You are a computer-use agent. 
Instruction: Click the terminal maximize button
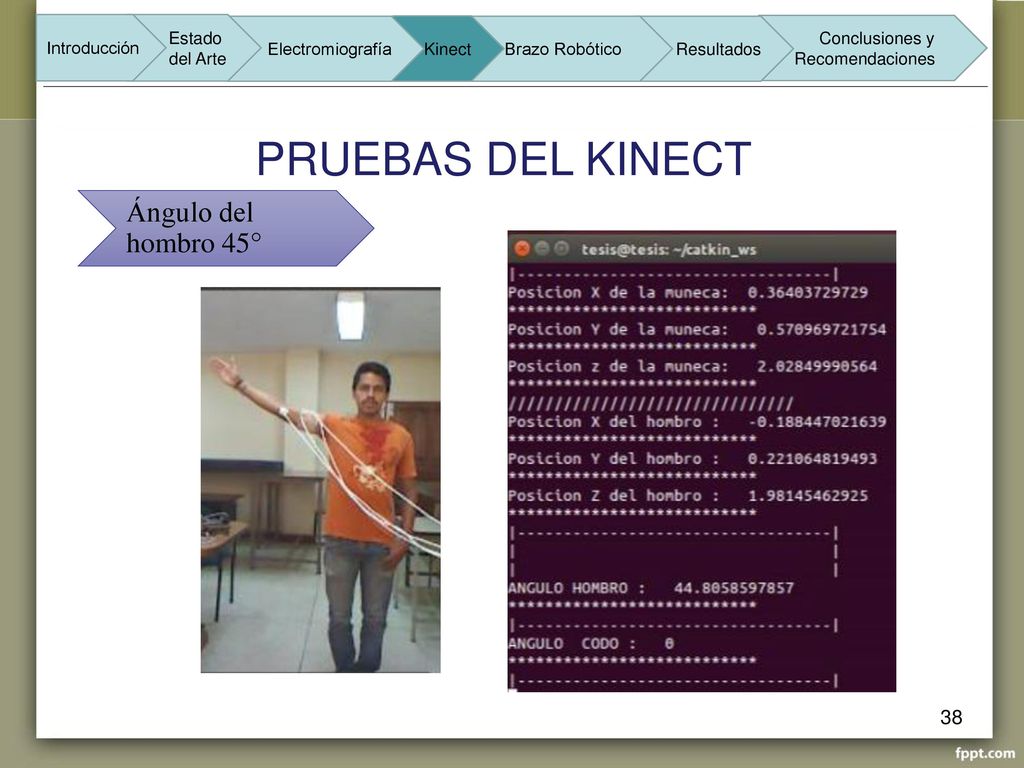point(561,249)
